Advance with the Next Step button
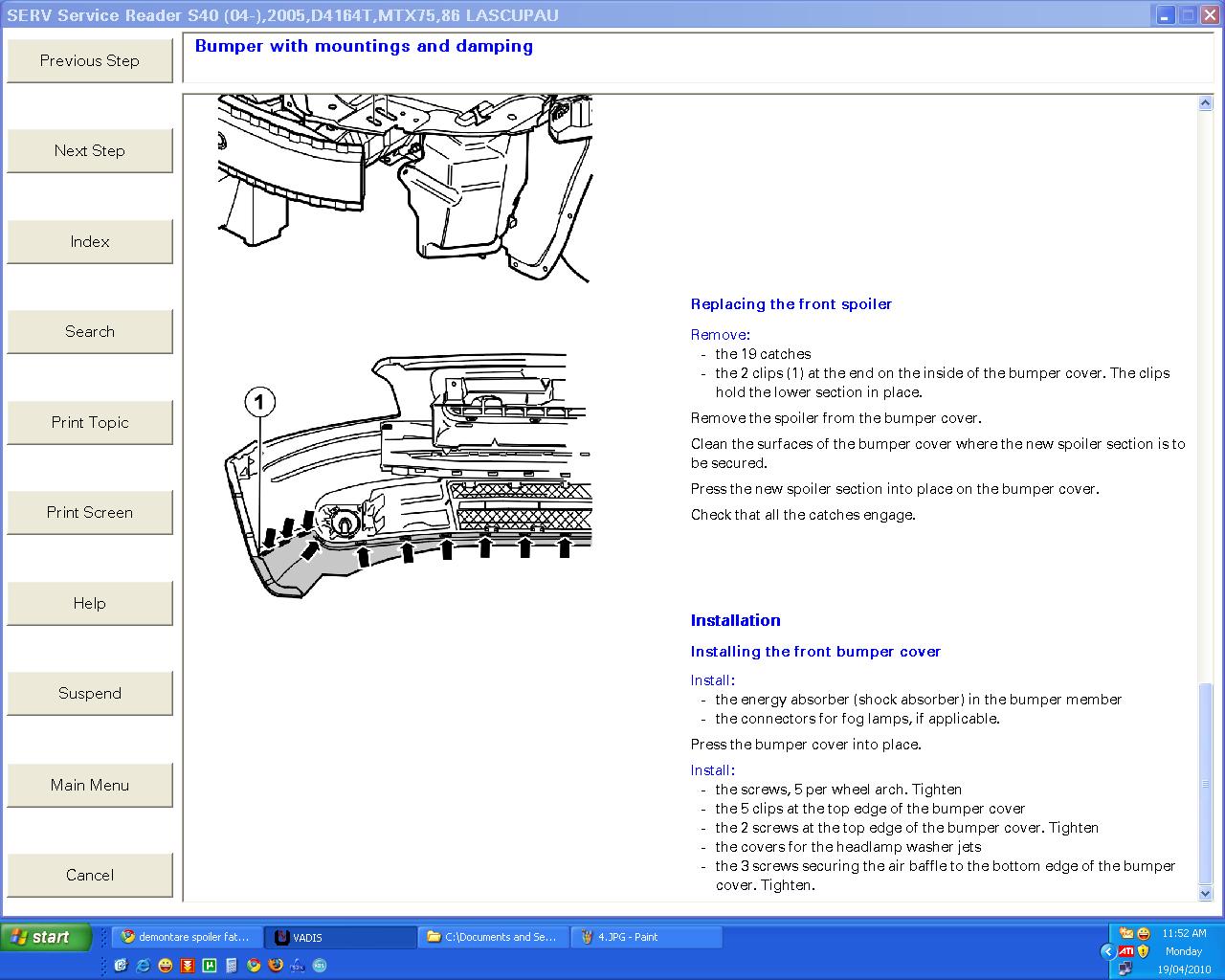Screen dimensions: 1225x980 90,150
